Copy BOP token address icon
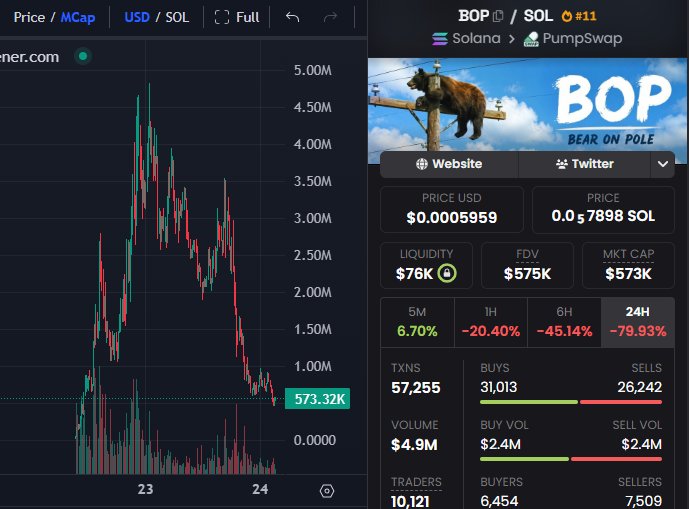This screenshot has width=689, height=509. coord(498,16)
